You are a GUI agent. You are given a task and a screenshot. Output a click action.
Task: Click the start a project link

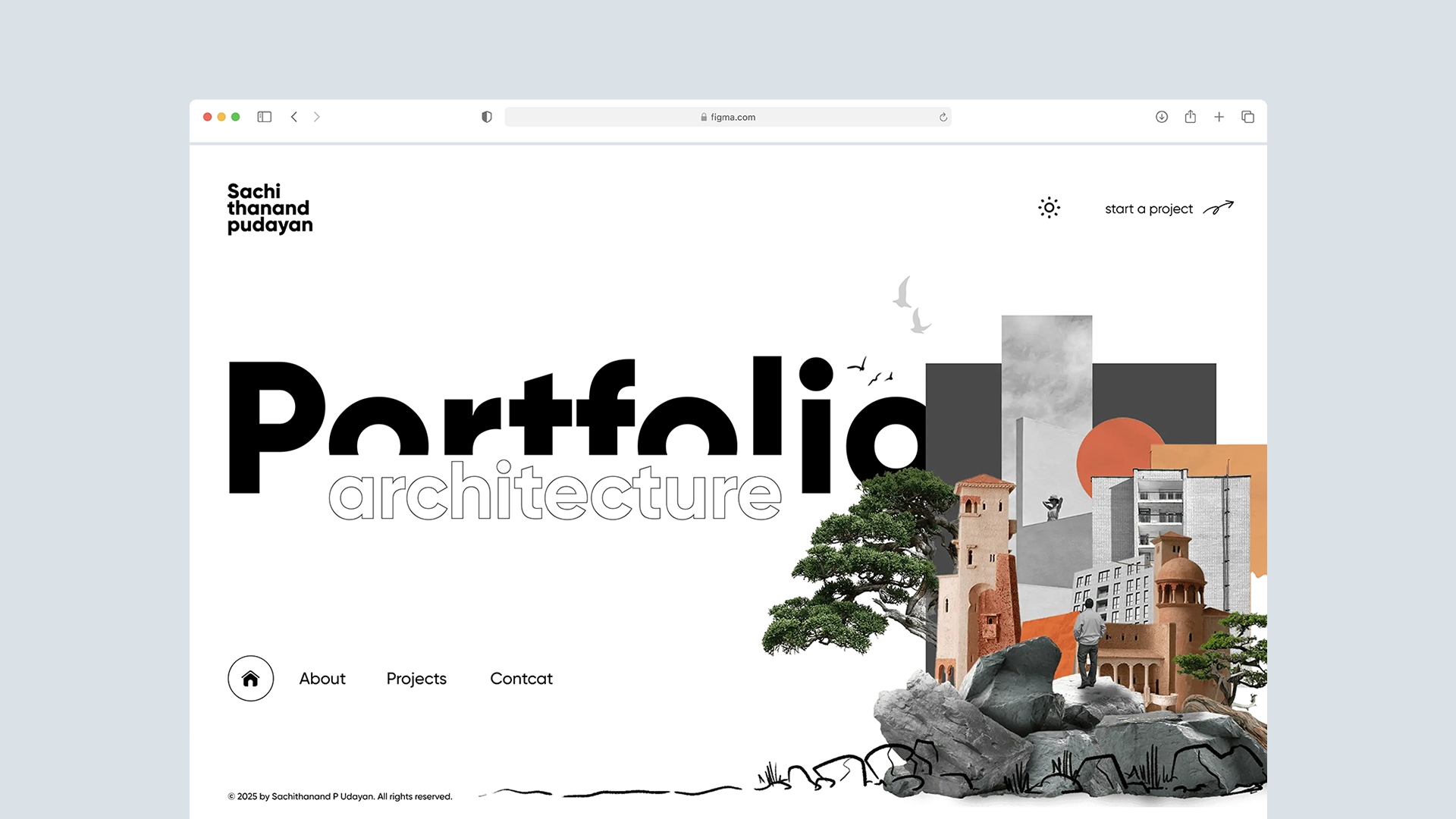pos(1148,209)
